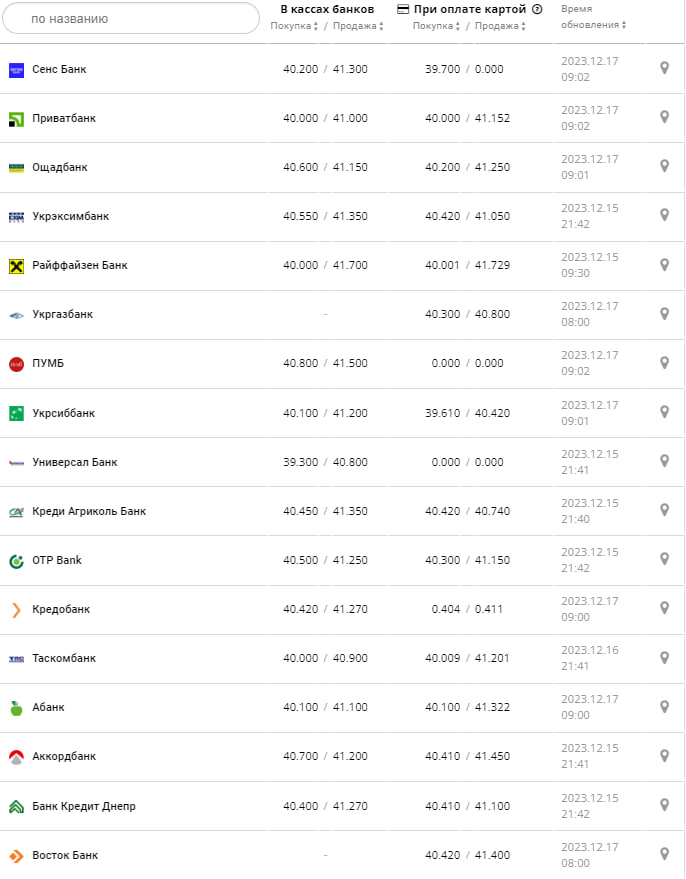This screenshot has width=686, height=879.
Task: Click the map marker in the Ощадбанк row
Action: (x=664, y=166)
